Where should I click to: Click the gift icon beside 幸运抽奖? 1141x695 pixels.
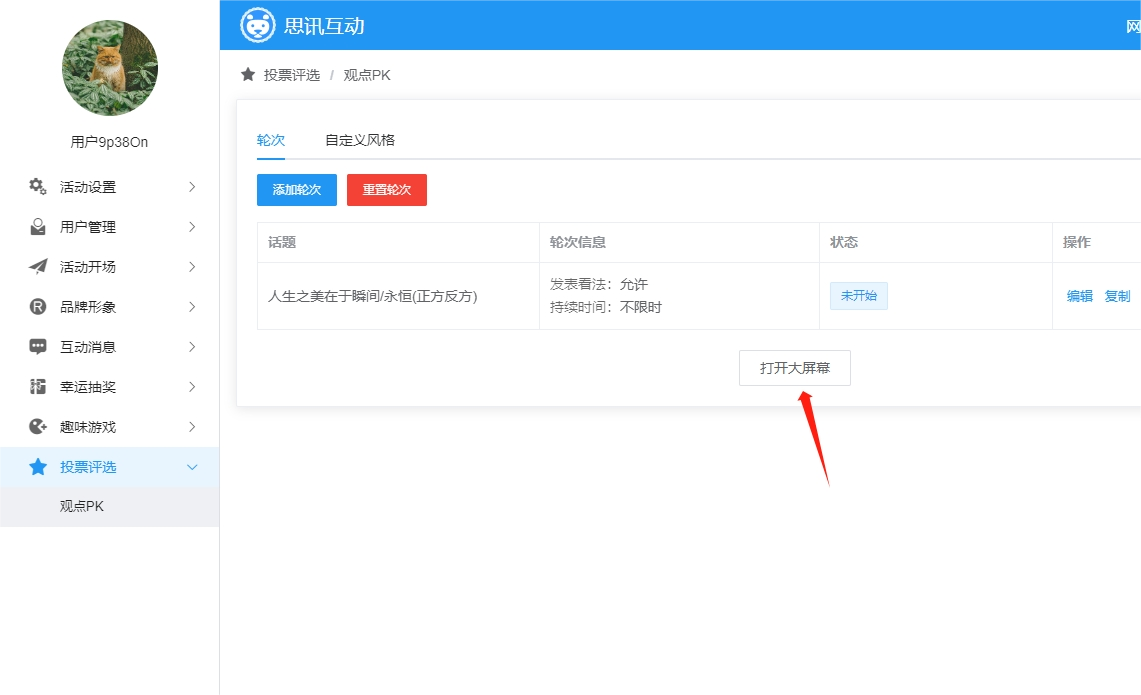point(38,387)
